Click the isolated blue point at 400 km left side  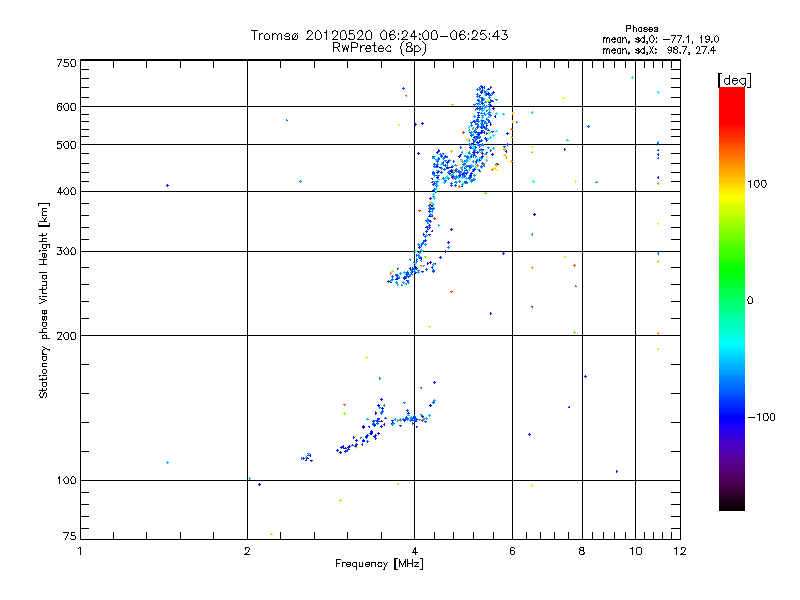[x=167, y=186]
